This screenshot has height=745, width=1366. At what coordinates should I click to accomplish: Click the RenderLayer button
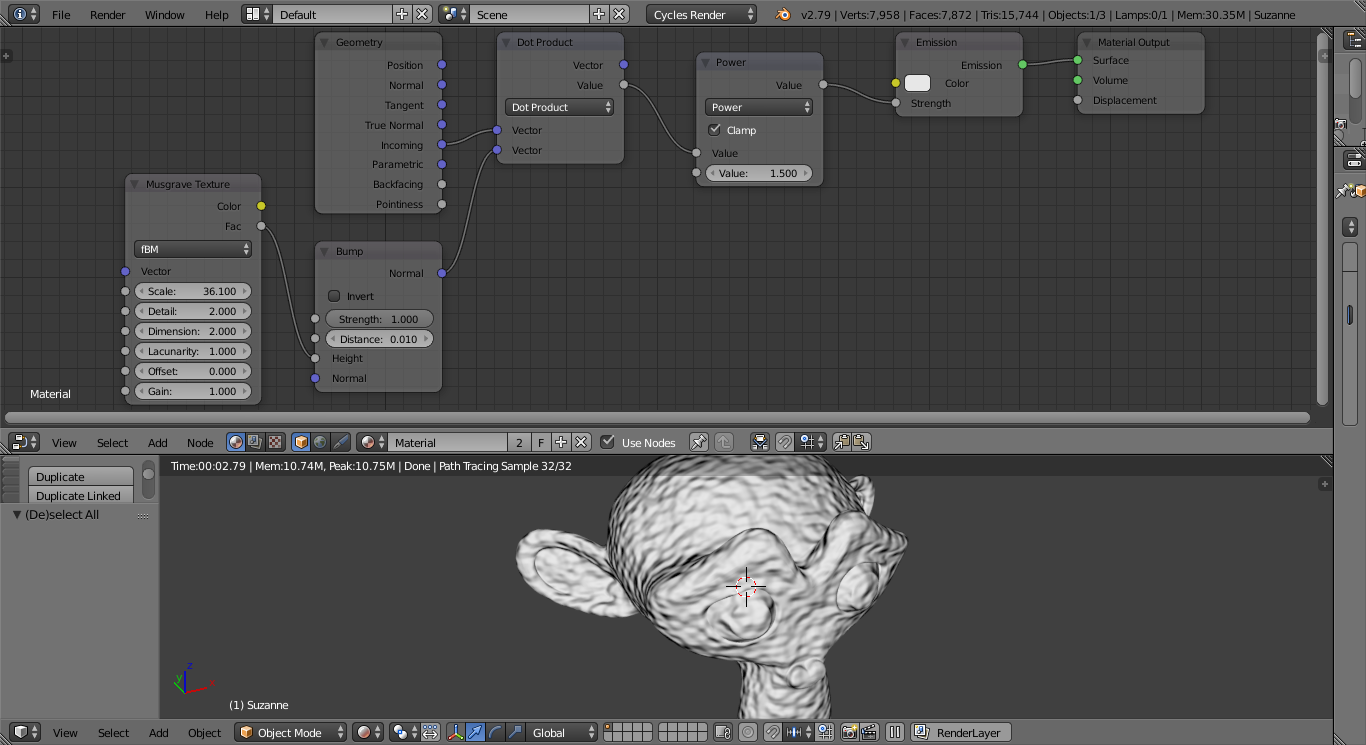tap(961, 732)
